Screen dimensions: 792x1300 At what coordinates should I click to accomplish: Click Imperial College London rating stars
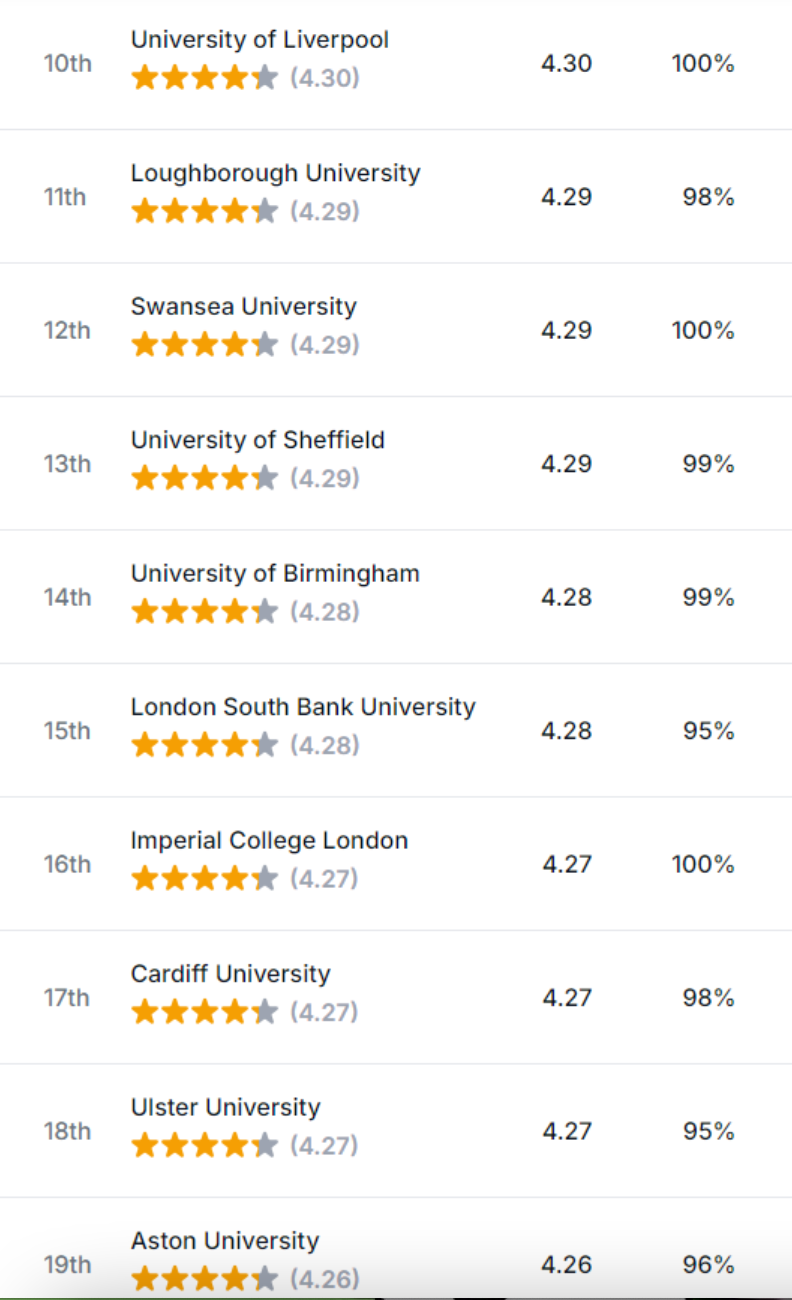[204, 879]
